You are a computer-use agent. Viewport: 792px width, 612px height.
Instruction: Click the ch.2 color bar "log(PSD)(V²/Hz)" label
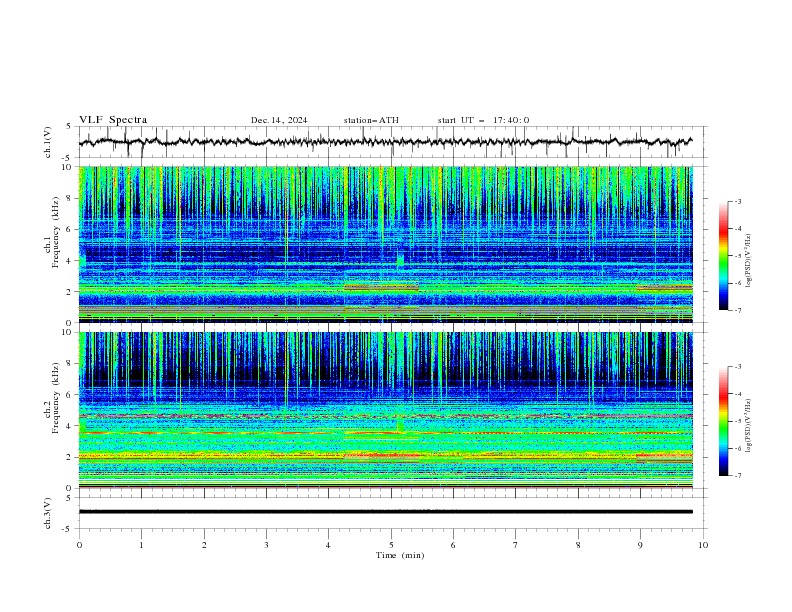click(x=749, y=426)
